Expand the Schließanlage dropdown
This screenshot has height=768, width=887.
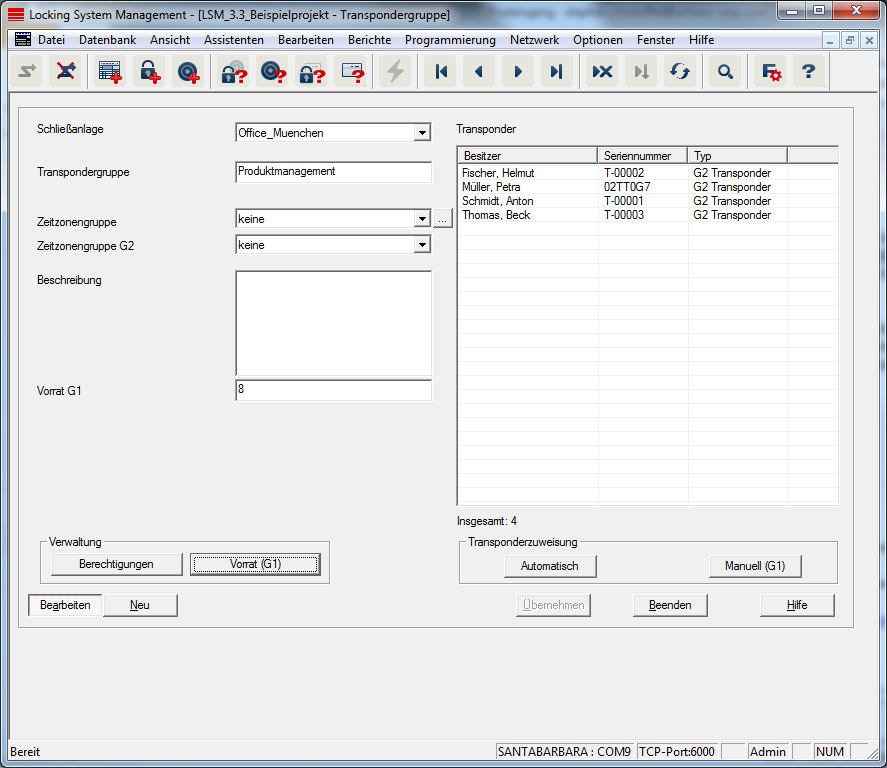coord(422,133)
